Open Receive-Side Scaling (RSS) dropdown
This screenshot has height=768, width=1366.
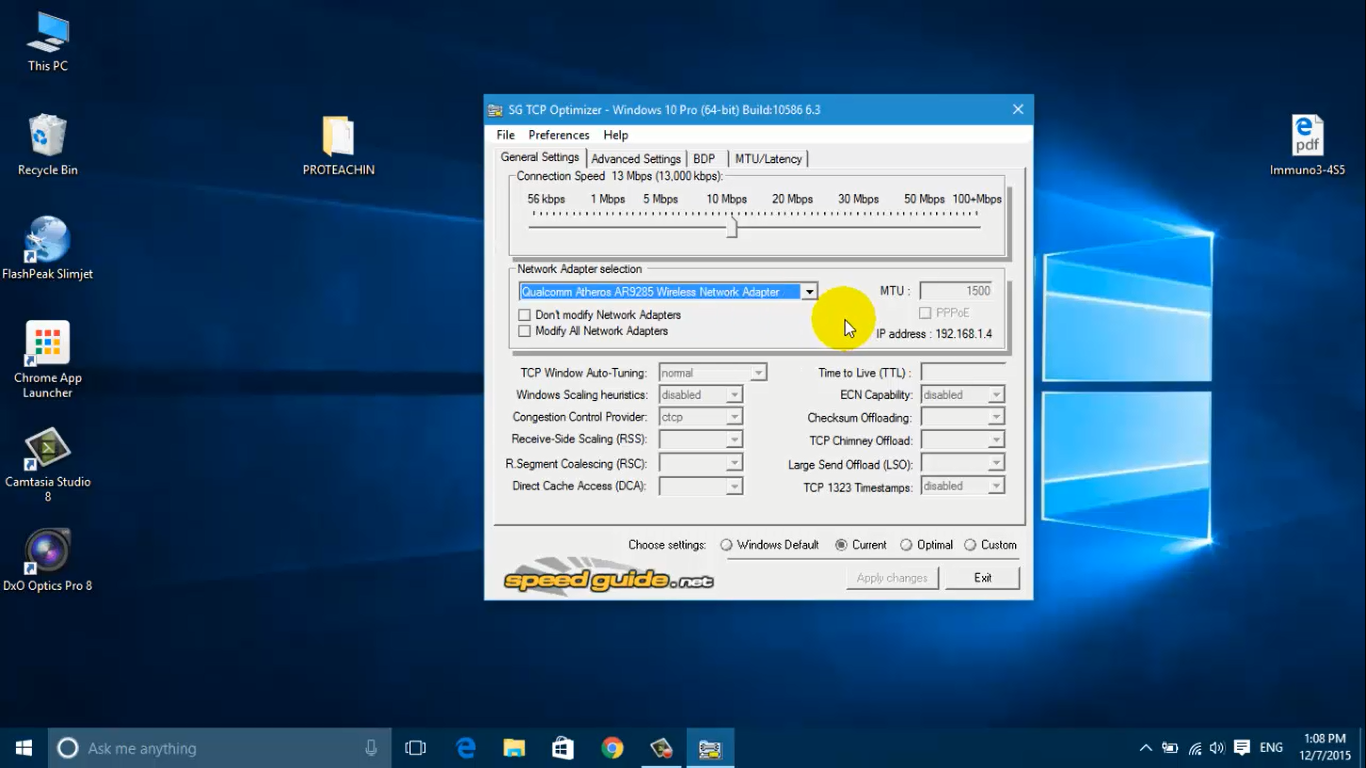pyautogui.click(x=734, y=439)
